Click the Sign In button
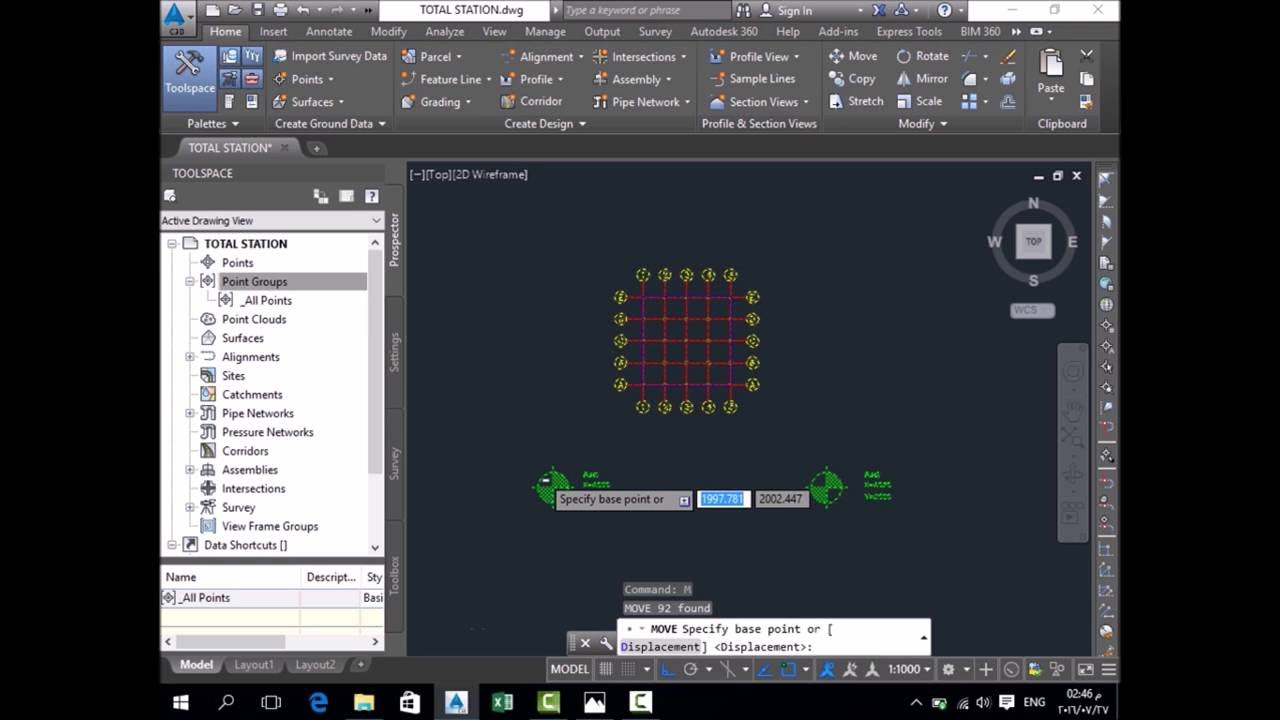Viewport: 1280px width, 720px height. (787, 10)
